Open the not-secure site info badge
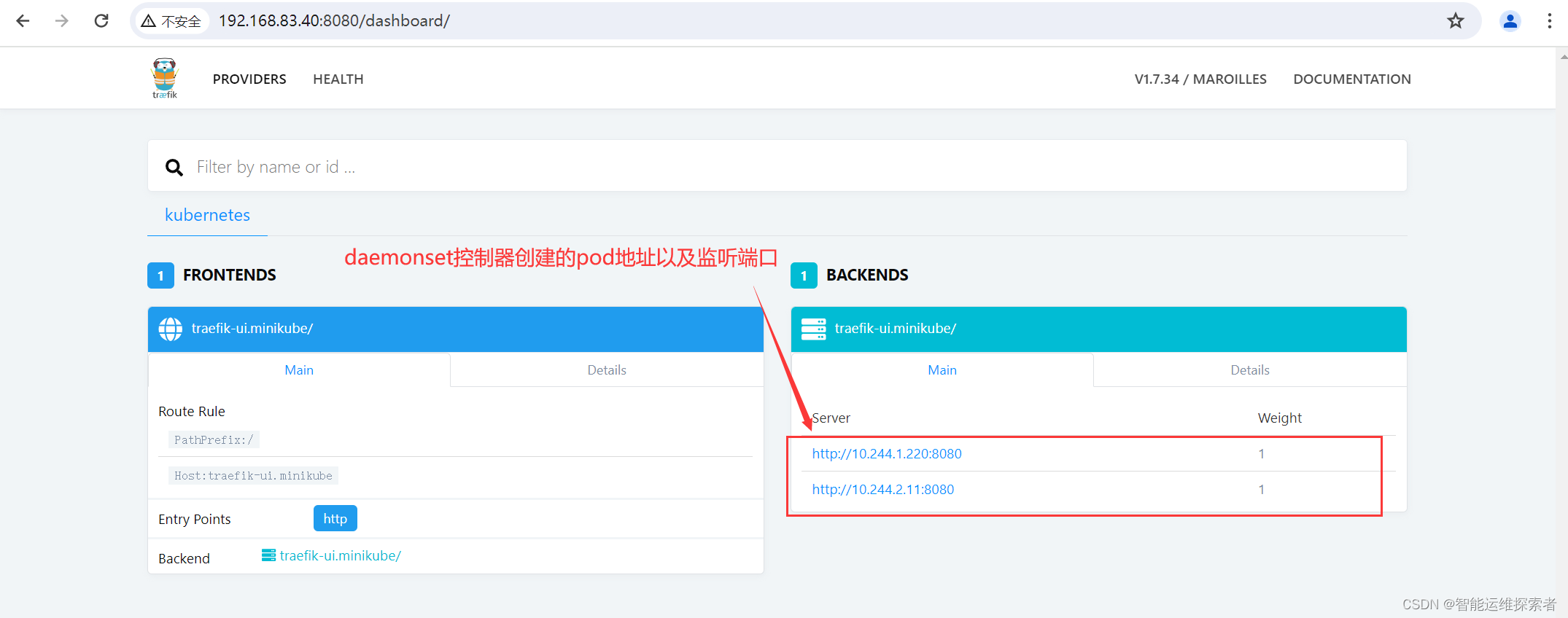Image resolution: width=1568 pixels, height=618 pixels. coord(171,21)
